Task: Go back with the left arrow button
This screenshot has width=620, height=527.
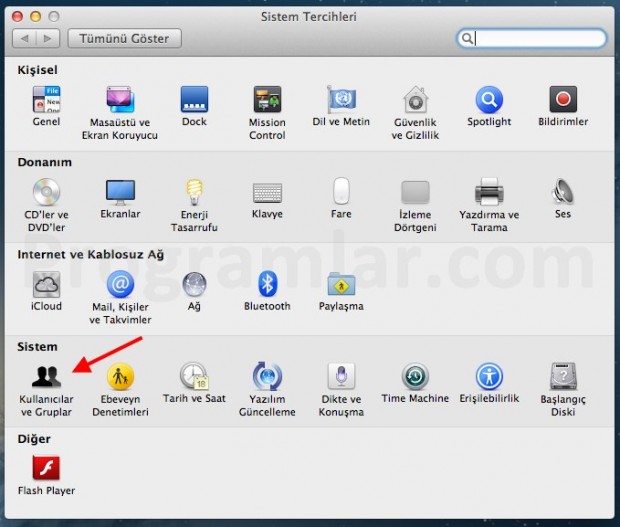Action: (24, 38)
